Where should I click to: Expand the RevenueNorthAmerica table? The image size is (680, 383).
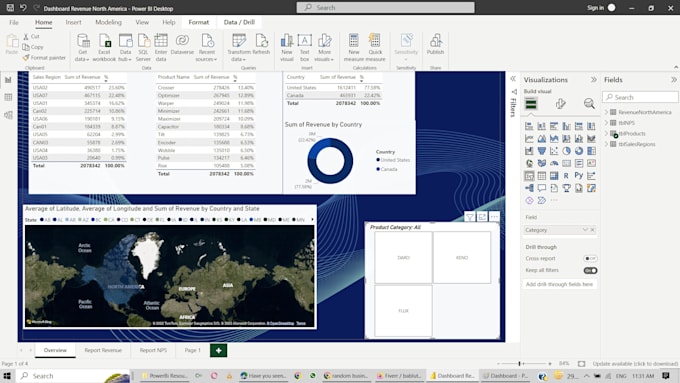(606, 112)
